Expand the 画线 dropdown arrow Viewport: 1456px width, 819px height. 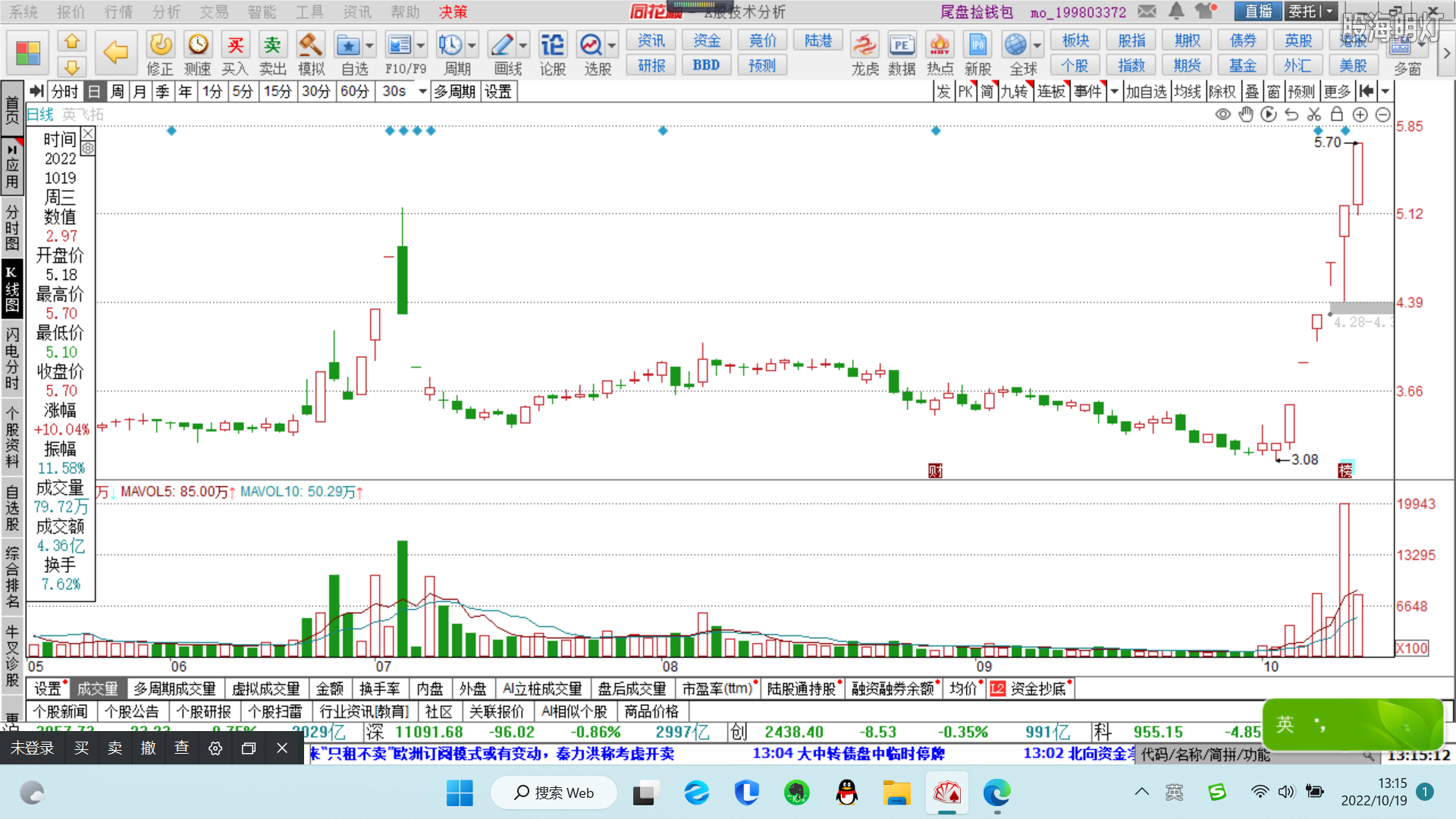pos(523,45)
